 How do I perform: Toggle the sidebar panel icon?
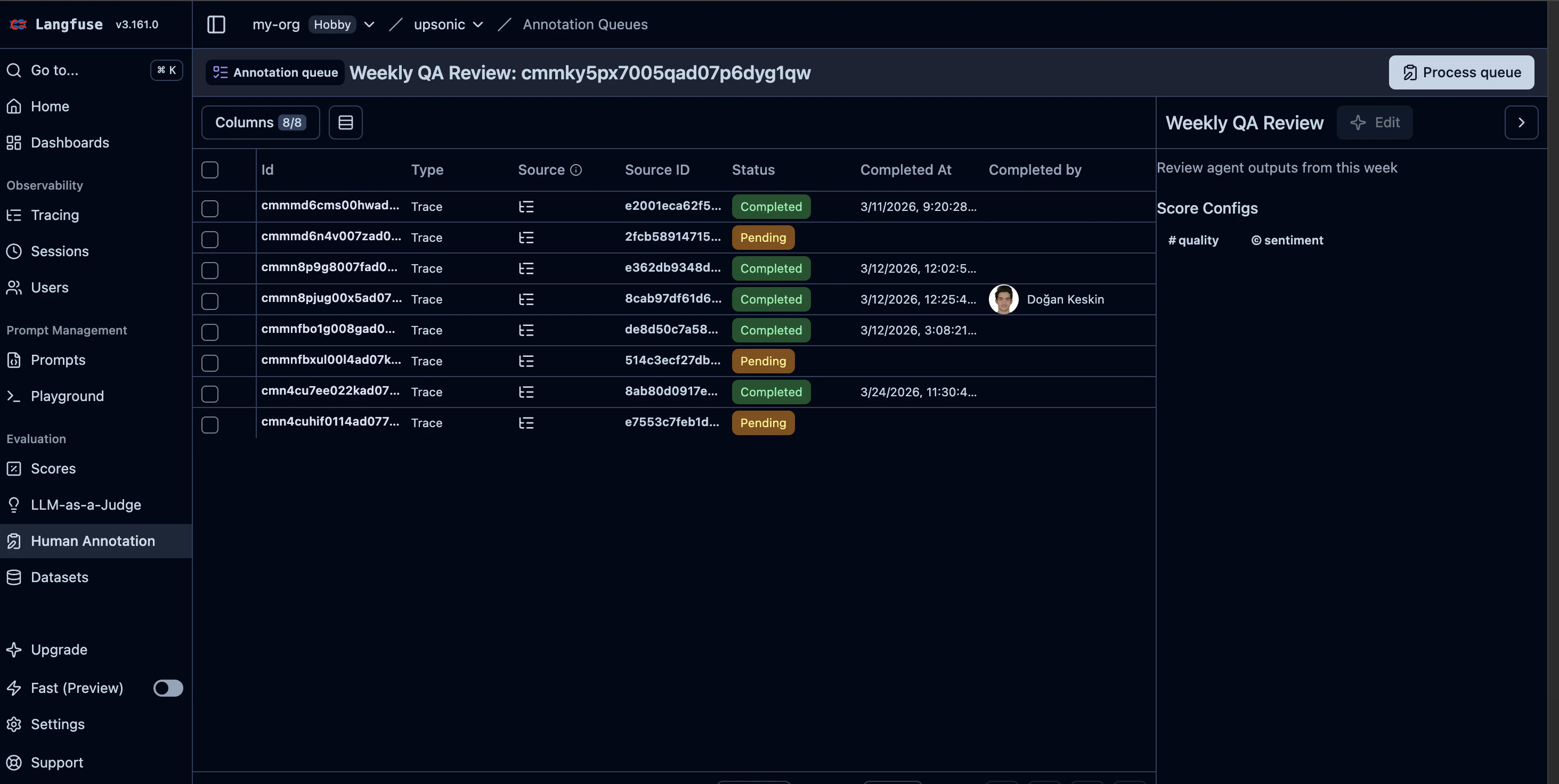tap(216, 24)
